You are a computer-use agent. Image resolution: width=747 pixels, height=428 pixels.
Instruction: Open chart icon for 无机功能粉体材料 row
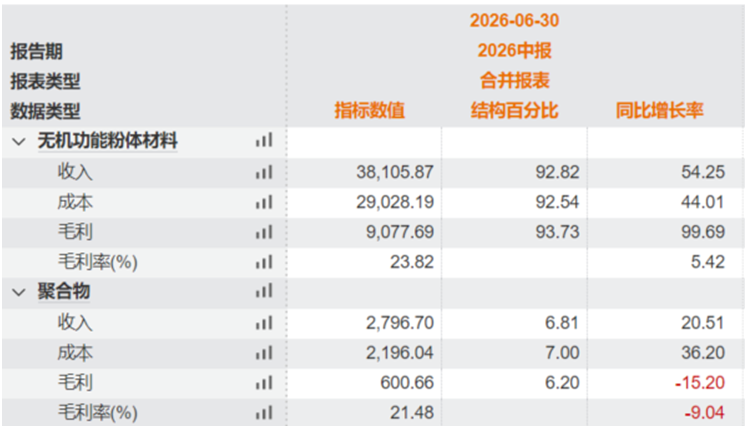pos(264,140)
